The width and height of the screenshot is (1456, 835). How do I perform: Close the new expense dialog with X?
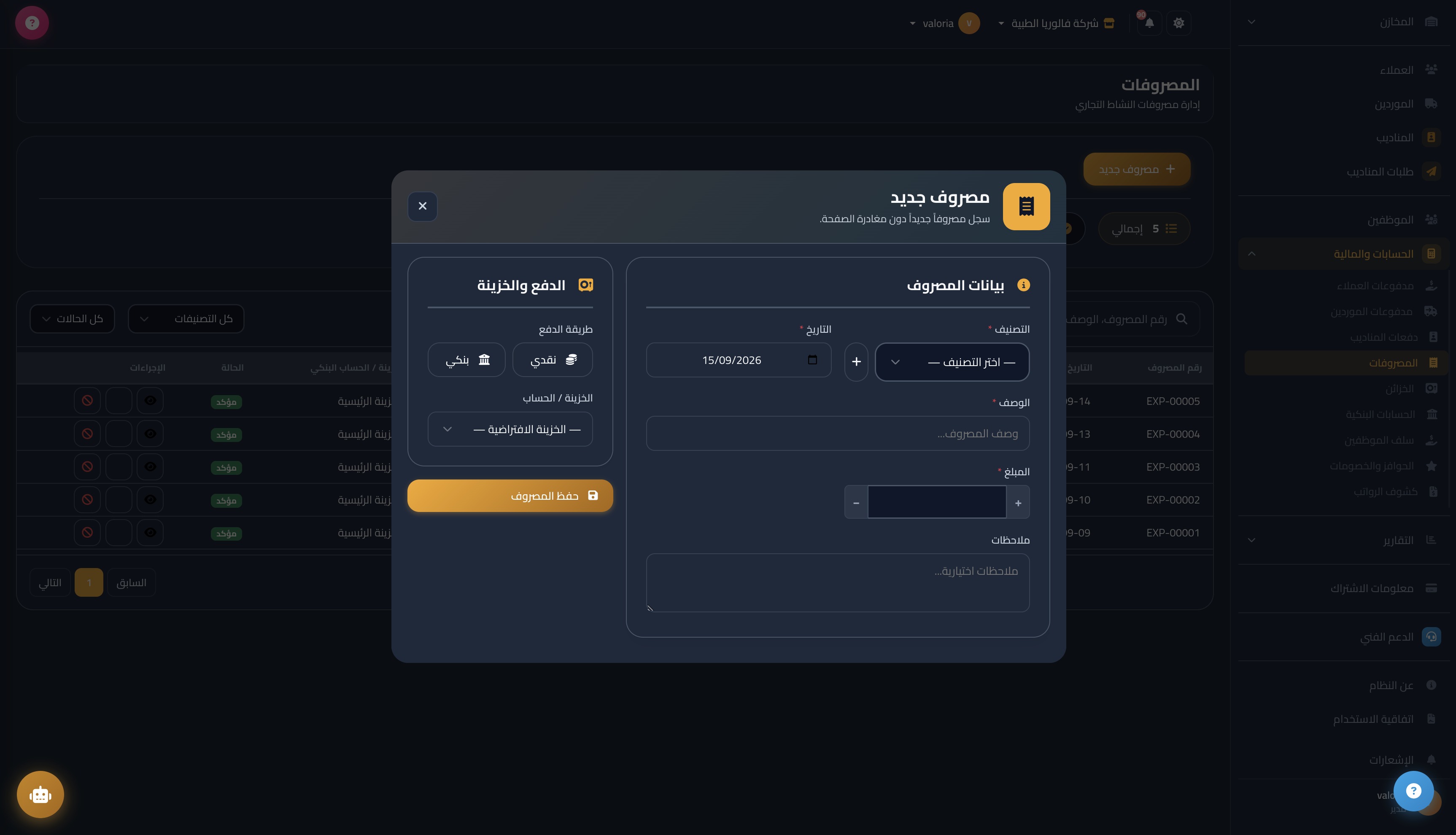[423, 206]
